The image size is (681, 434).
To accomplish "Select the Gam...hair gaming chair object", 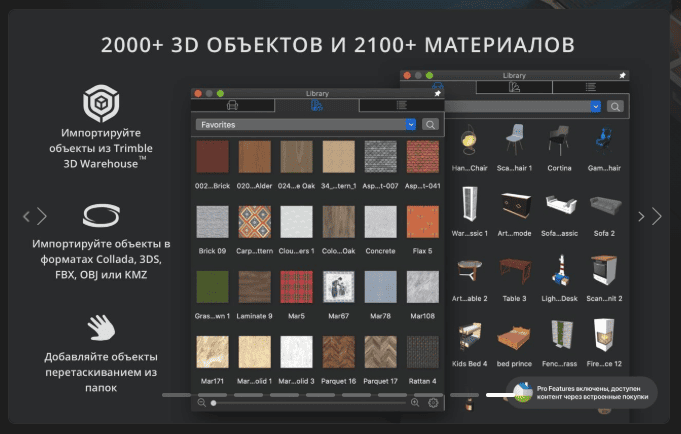I will [604, 140].
